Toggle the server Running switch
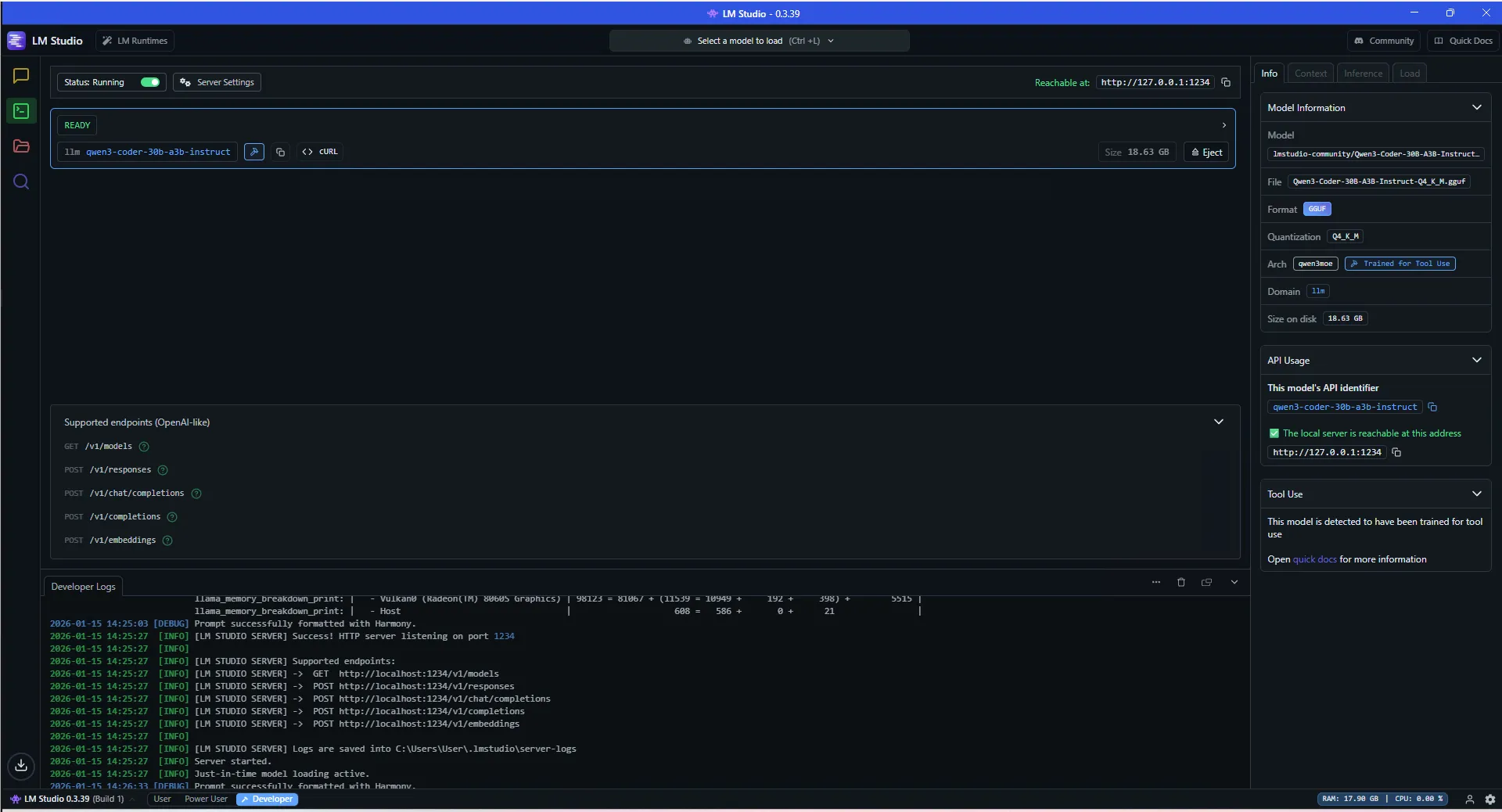 point(149,82)
